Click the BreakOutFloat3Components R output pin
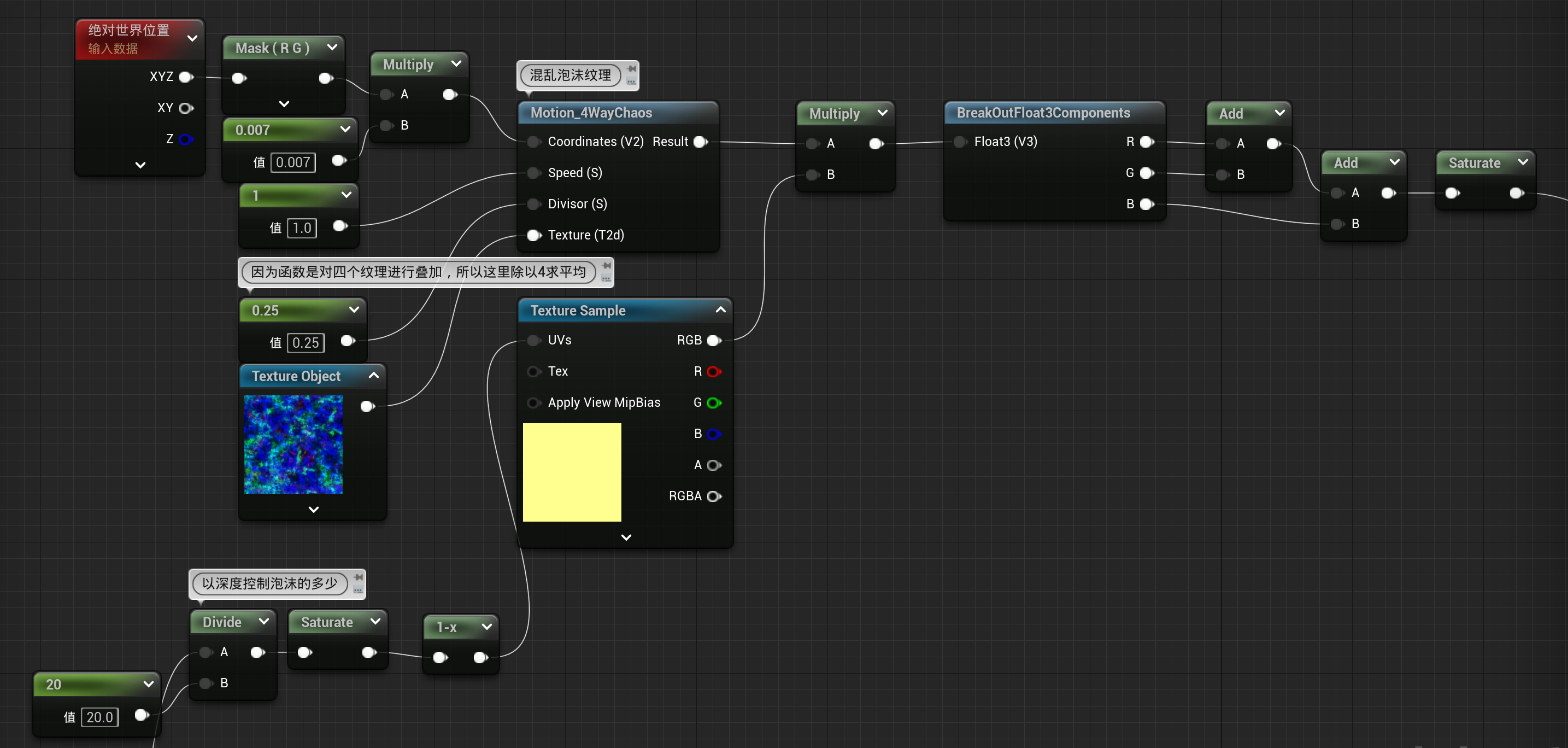1568x748 pixels. (1147, 142)
